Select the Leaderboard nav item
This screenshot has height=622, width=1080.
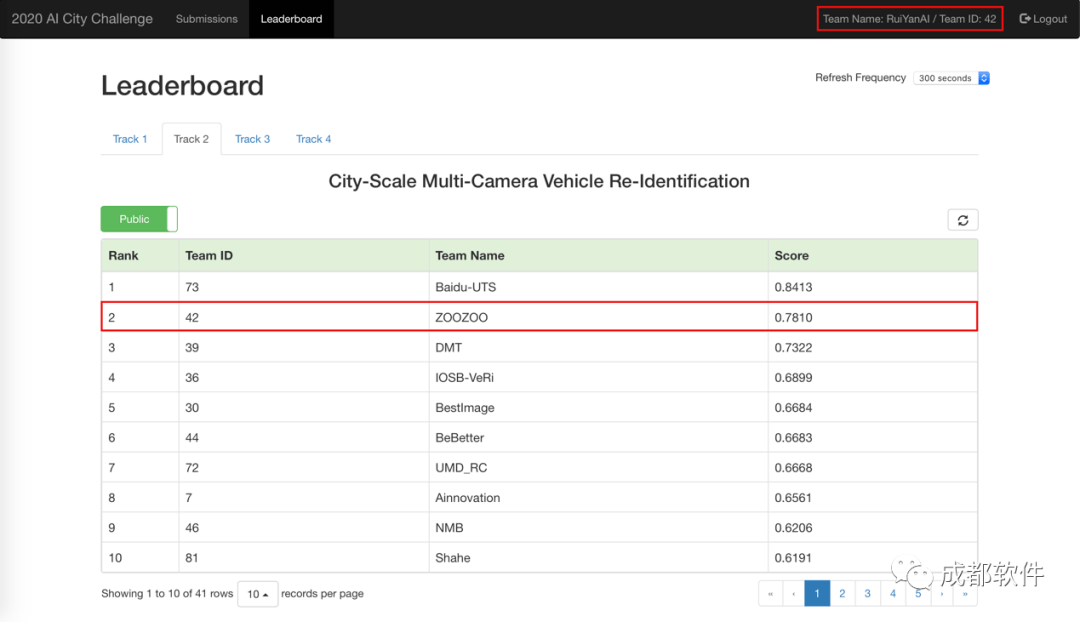[x=291, y=19]
